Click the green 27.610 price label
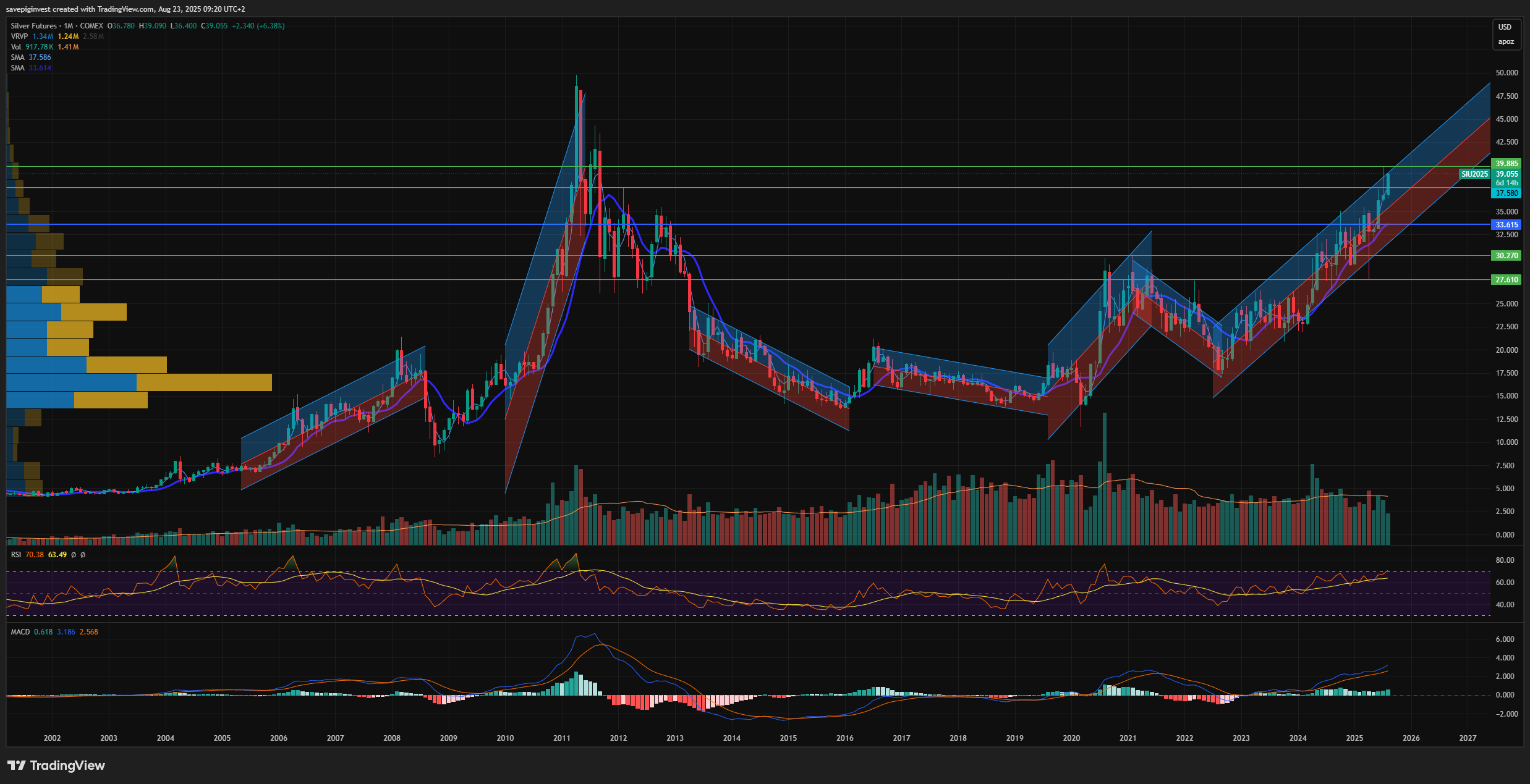Viewport: 1530px width, 784px height. 1507,280
